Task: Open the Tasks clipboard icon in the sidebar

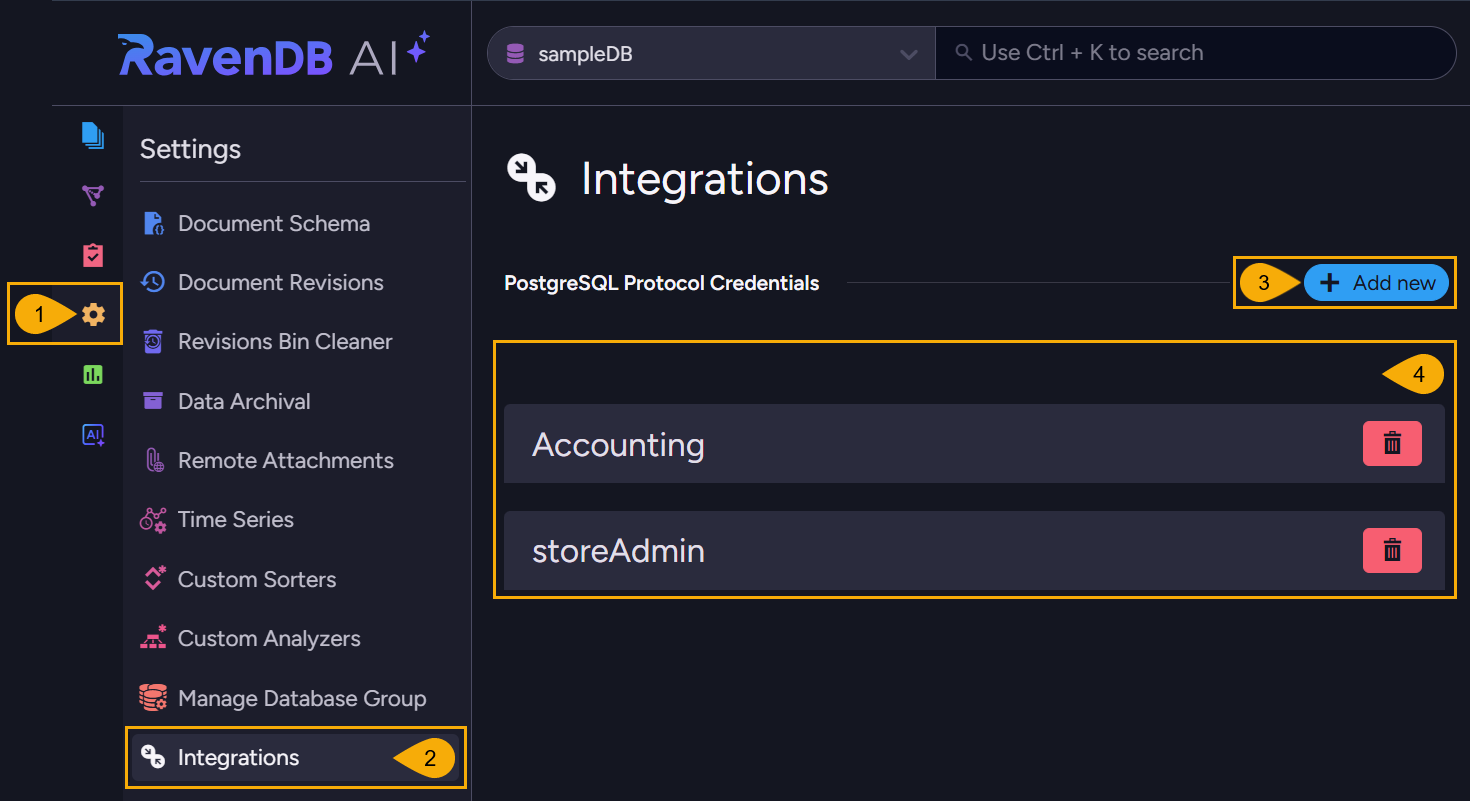Action: (x=93, y=255)
